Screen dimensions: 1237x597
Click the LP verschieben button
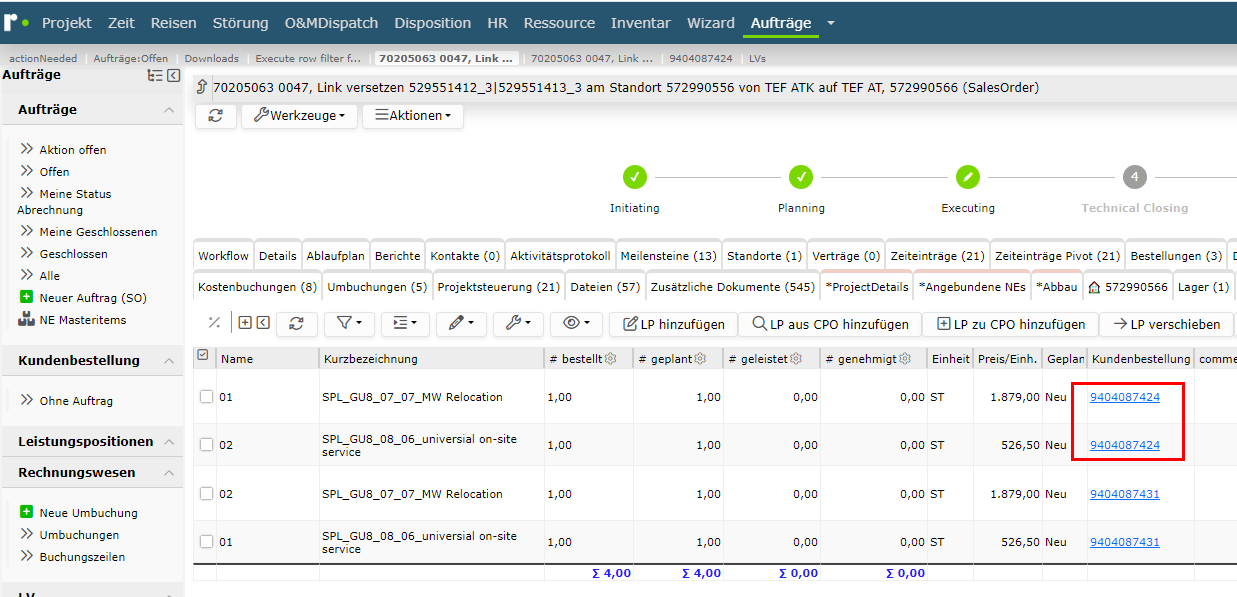pyautogui.click(x=1166, y=324)
